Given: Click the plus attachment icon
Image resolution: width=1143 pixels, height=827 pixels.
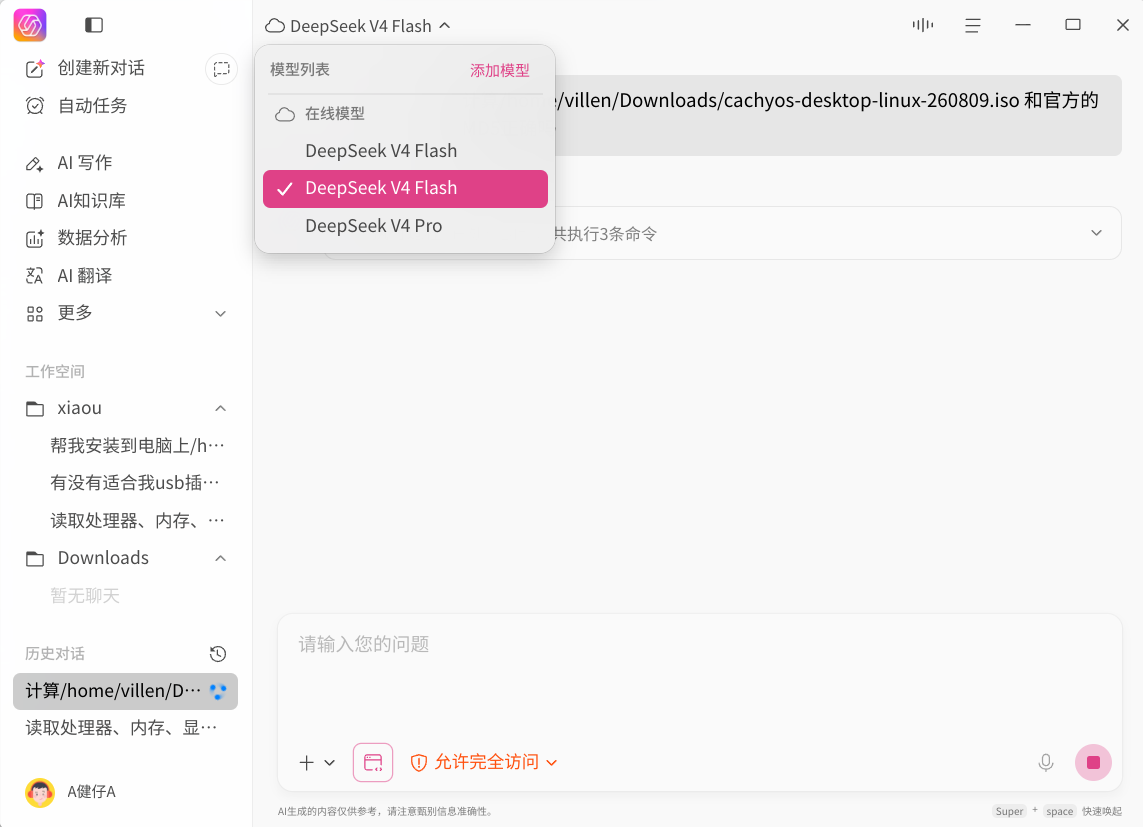Looking at the screenshot, I should coord(307,763).
